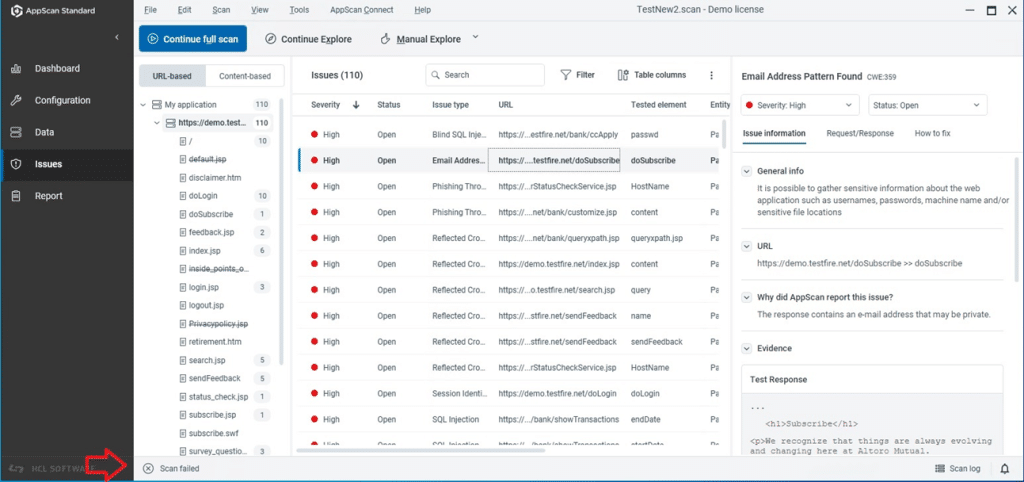Select search.jsp in the tree
The image size is (1024, 482).
coord(207,361)
